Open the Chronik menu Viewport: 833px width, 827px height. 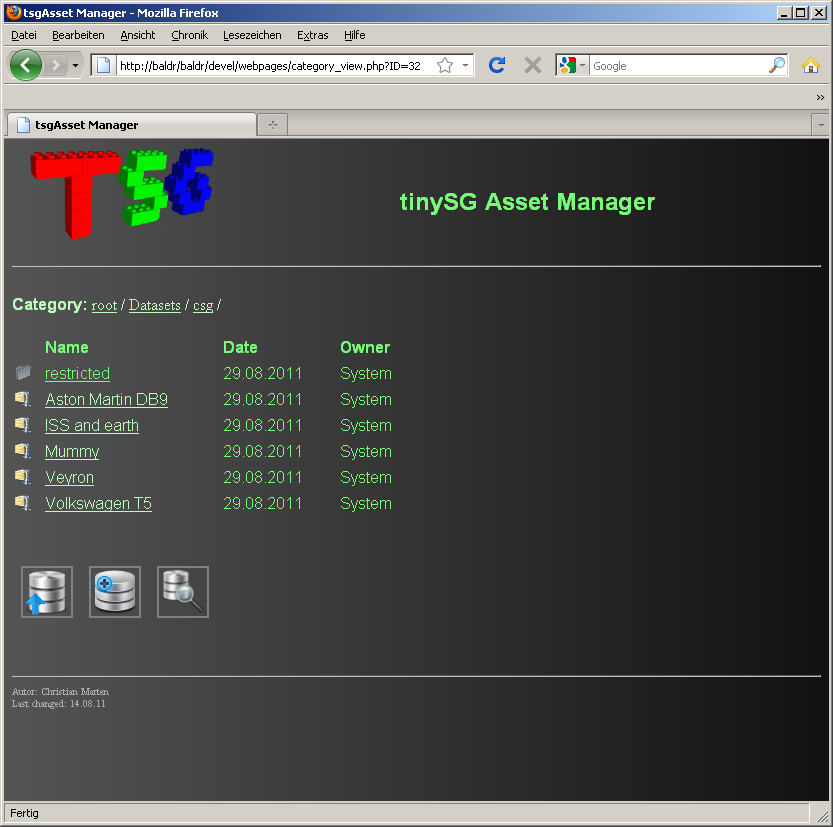[189, 35]
